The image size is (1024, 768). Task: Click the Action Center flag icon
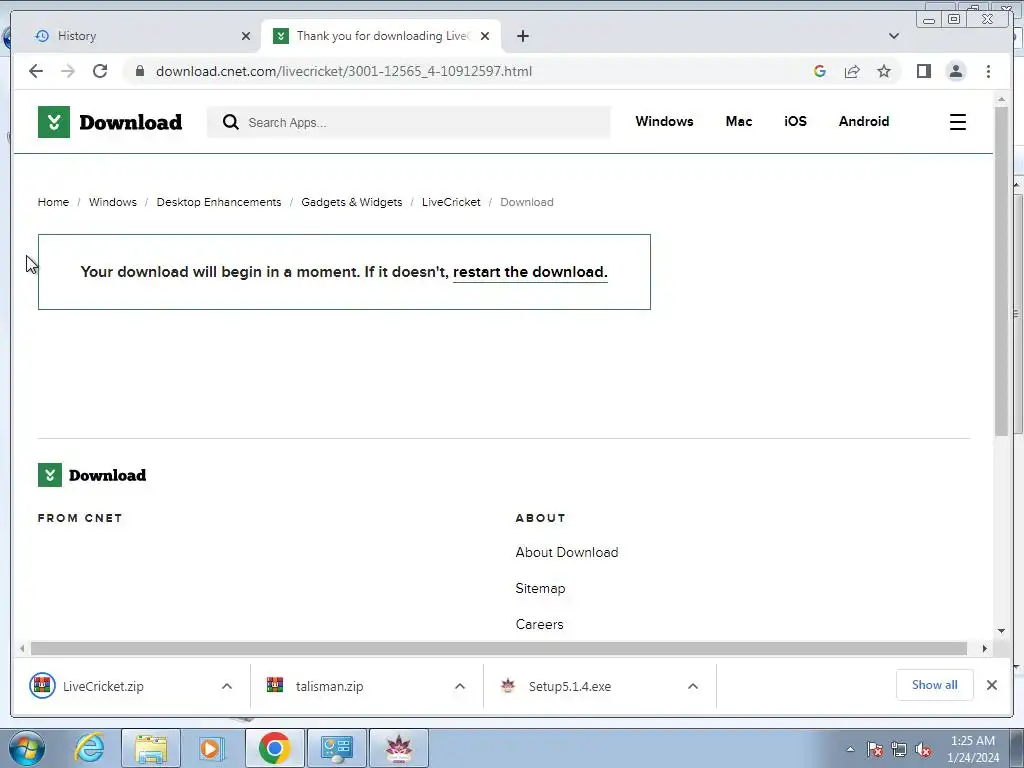(874, 749)
